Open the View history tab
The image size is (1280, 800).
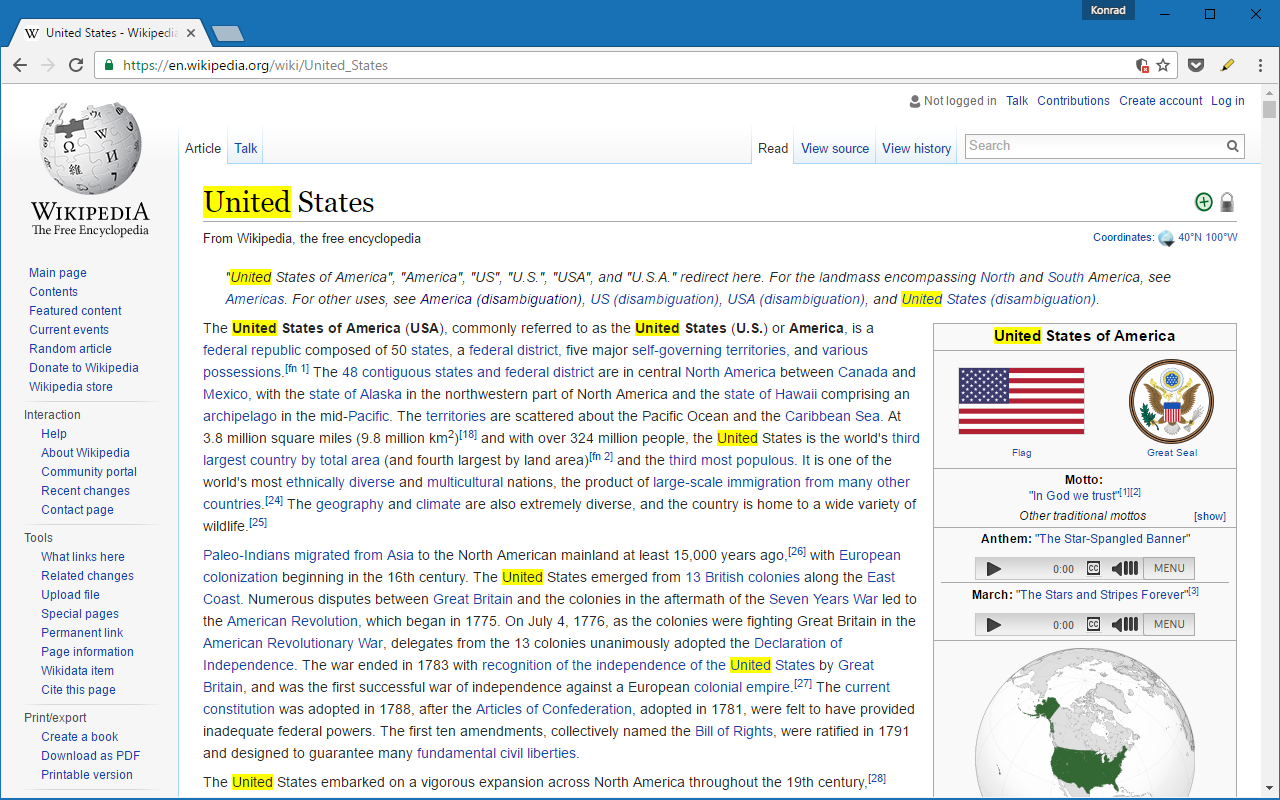(916, 148)
